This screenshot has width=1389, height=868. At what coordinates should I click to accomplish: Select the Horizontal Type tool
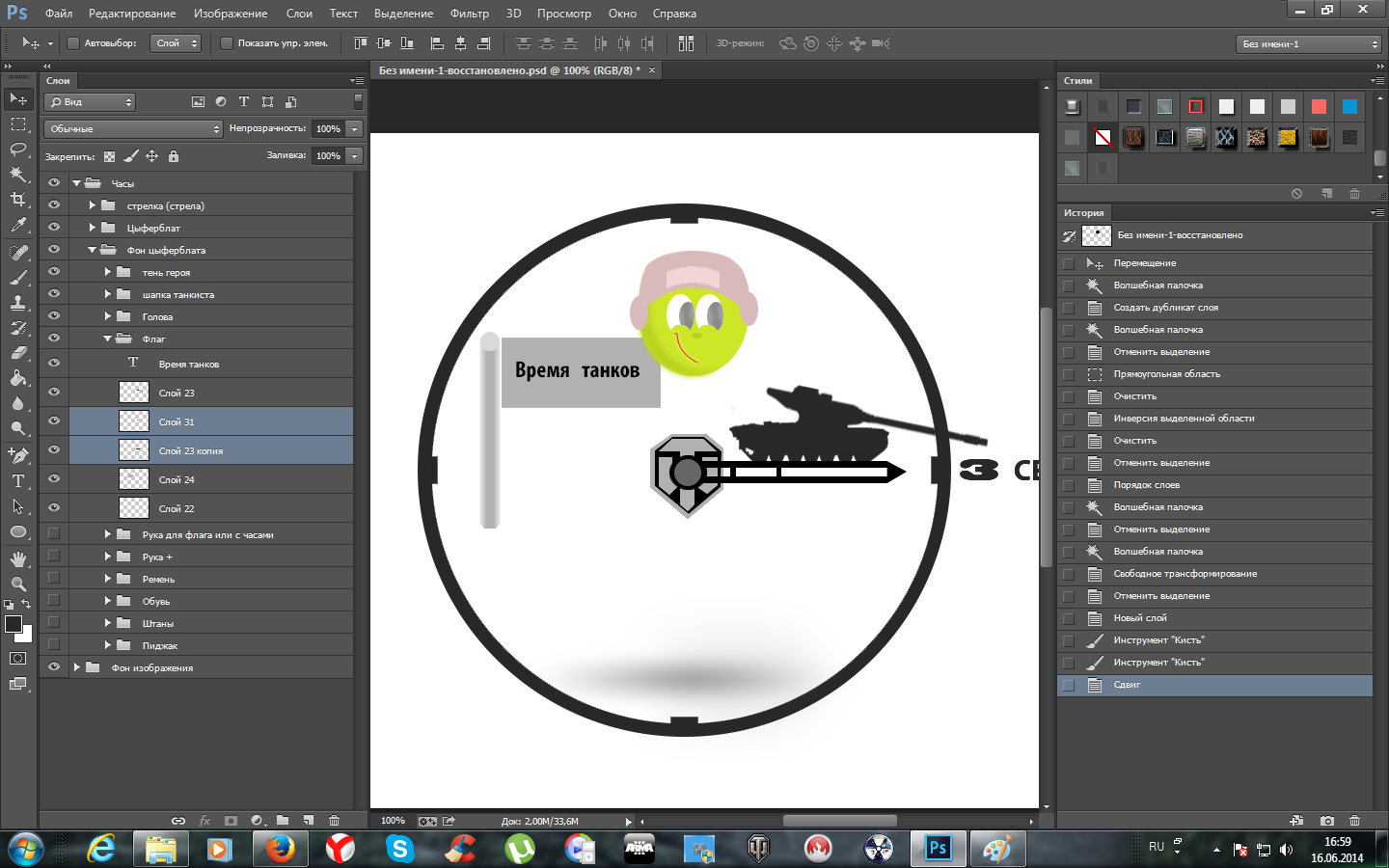click(x=18, y=481)
